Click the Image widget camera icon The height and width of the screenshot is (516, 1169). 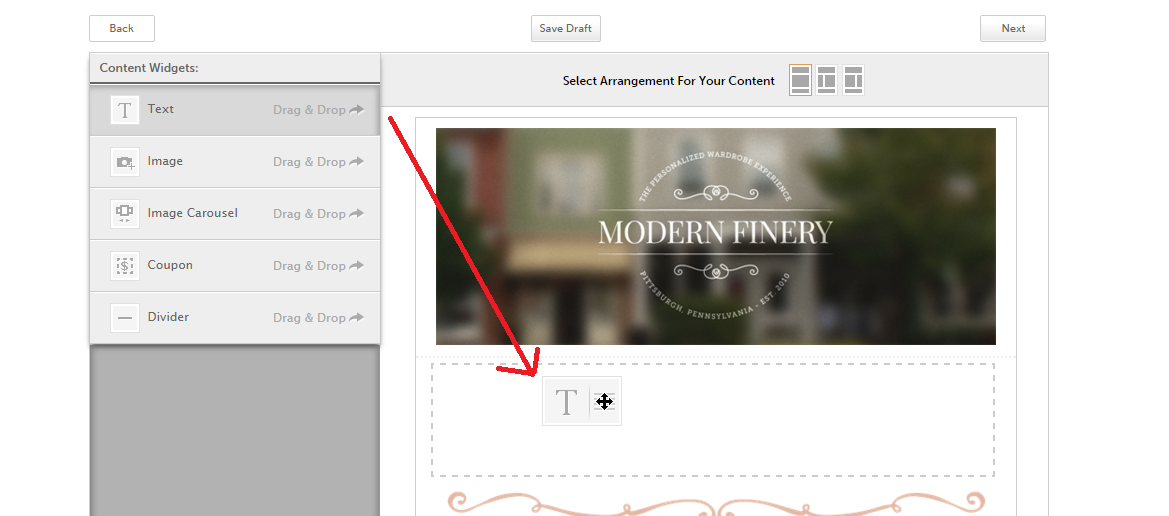pyautogui.click(x=124, y=162)
